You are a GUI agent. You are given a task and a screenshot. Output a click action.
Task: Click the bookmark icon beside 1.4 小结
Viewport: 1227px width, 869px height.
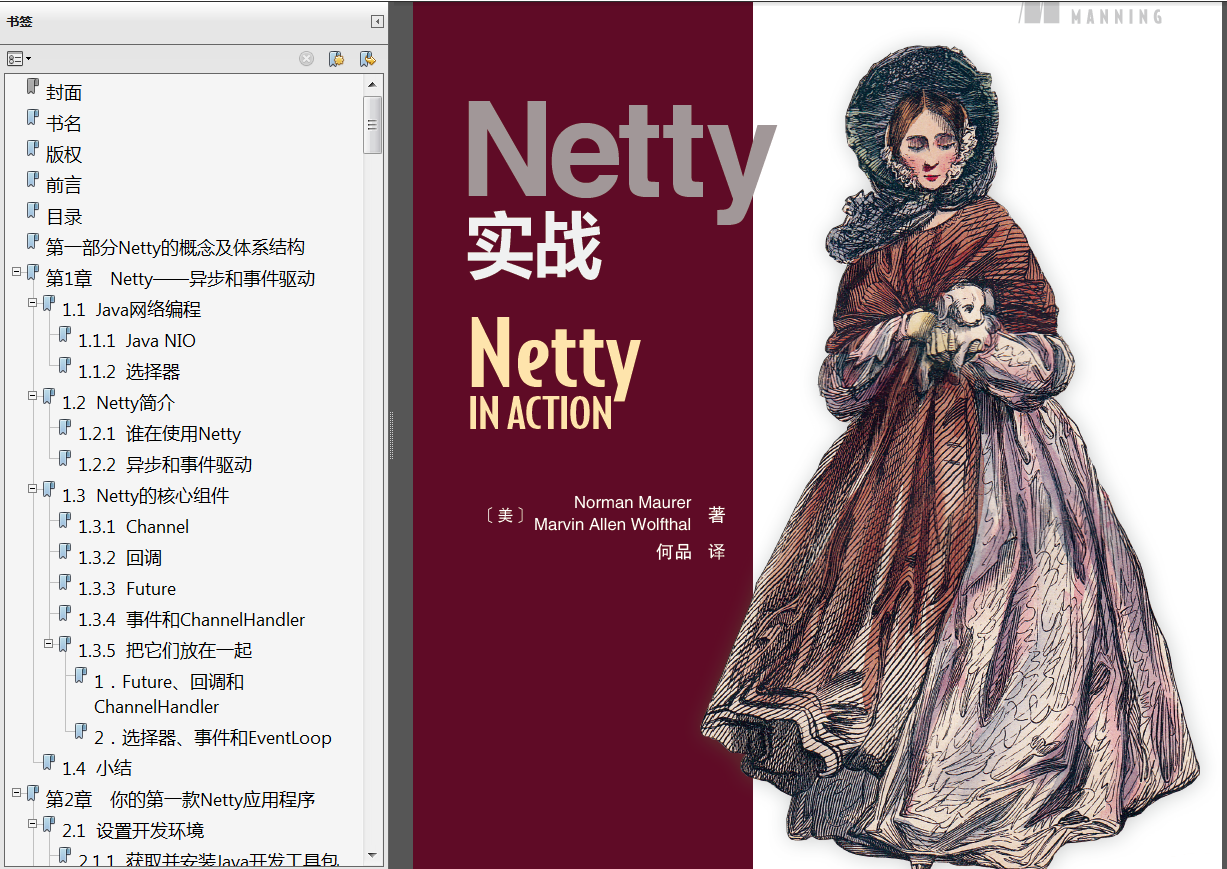click(50, 763)
